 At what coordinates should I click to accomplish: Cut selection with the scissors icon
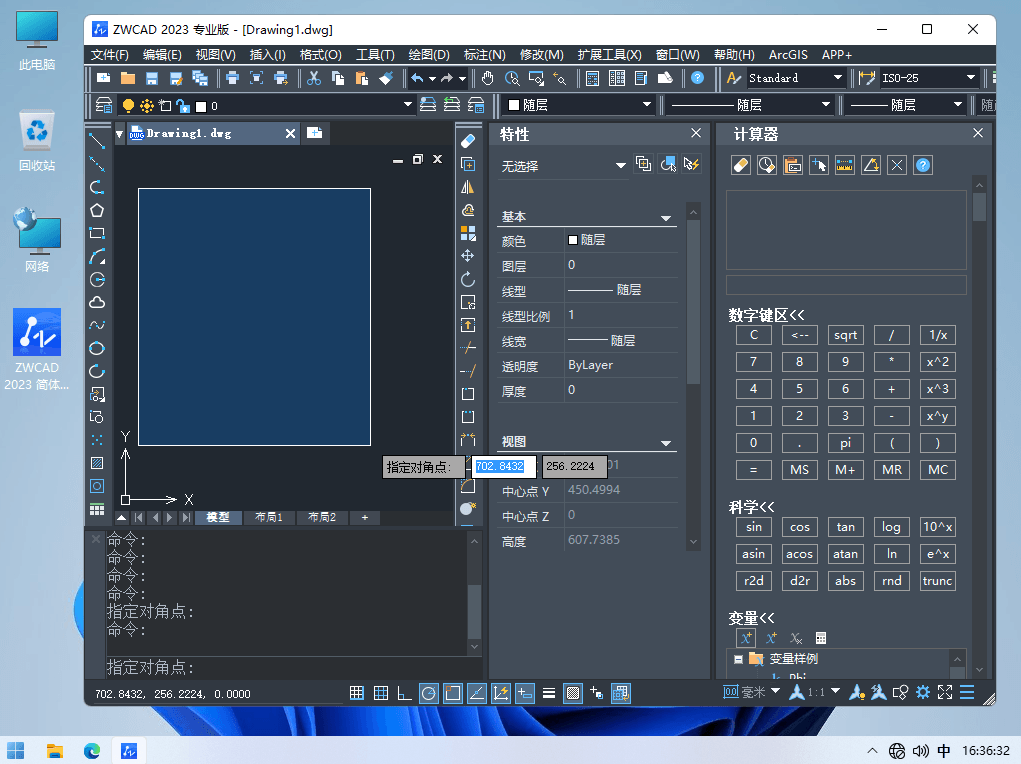pyautogui.click(x=314, y=78)
